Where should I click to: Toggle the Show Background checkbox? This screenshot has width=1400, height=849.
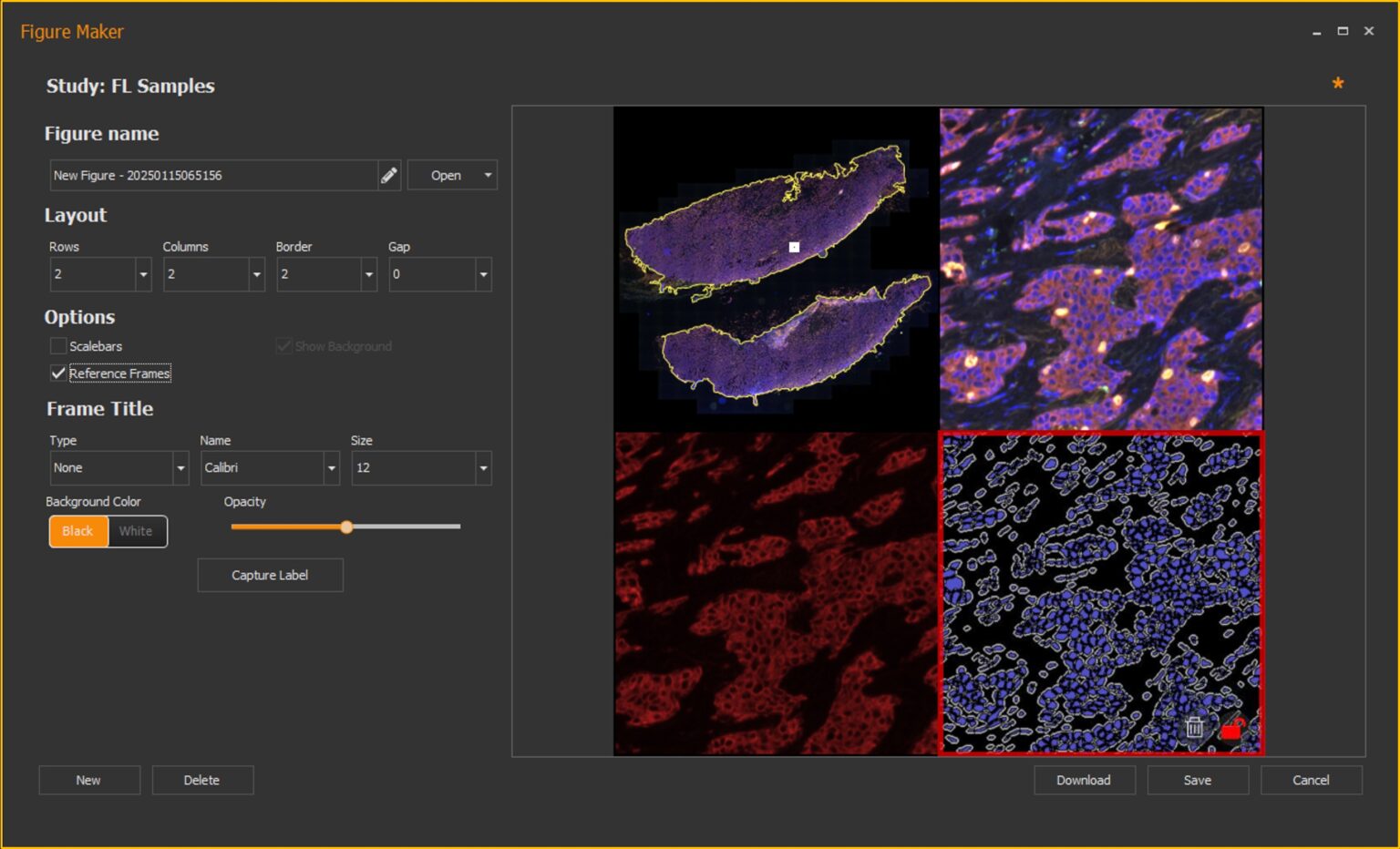tap(283, 346)
